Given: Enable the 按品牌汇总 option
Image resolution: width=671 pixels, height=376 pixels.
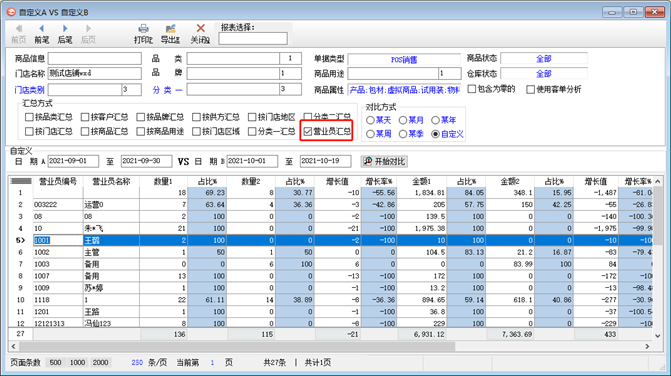Looking at the screenshot, I should 140,117.
